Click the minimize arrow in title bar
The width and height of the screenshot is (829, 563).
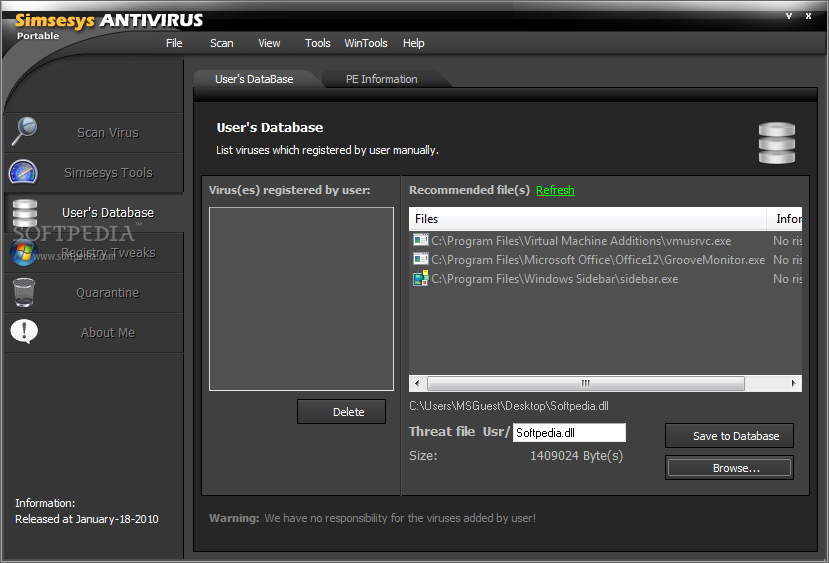point(789,16)
